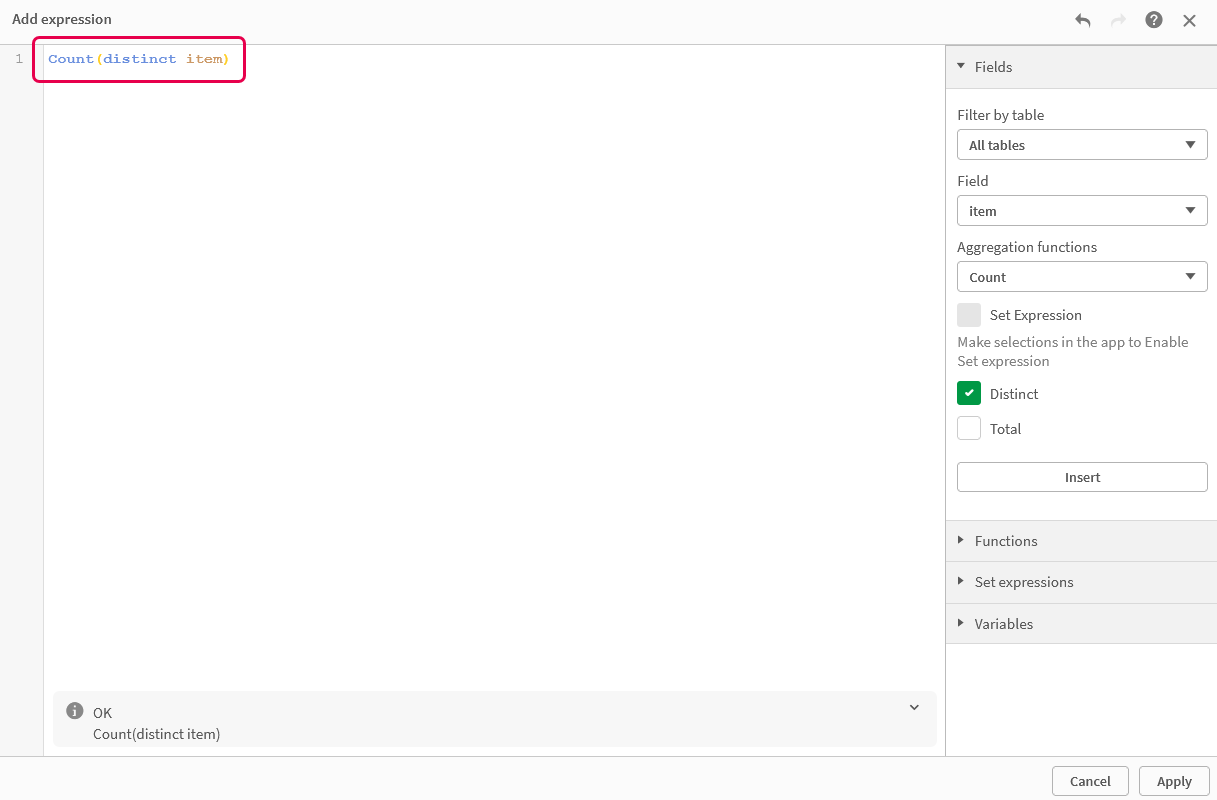Click the Apply button

click(x=1174, y=781)
